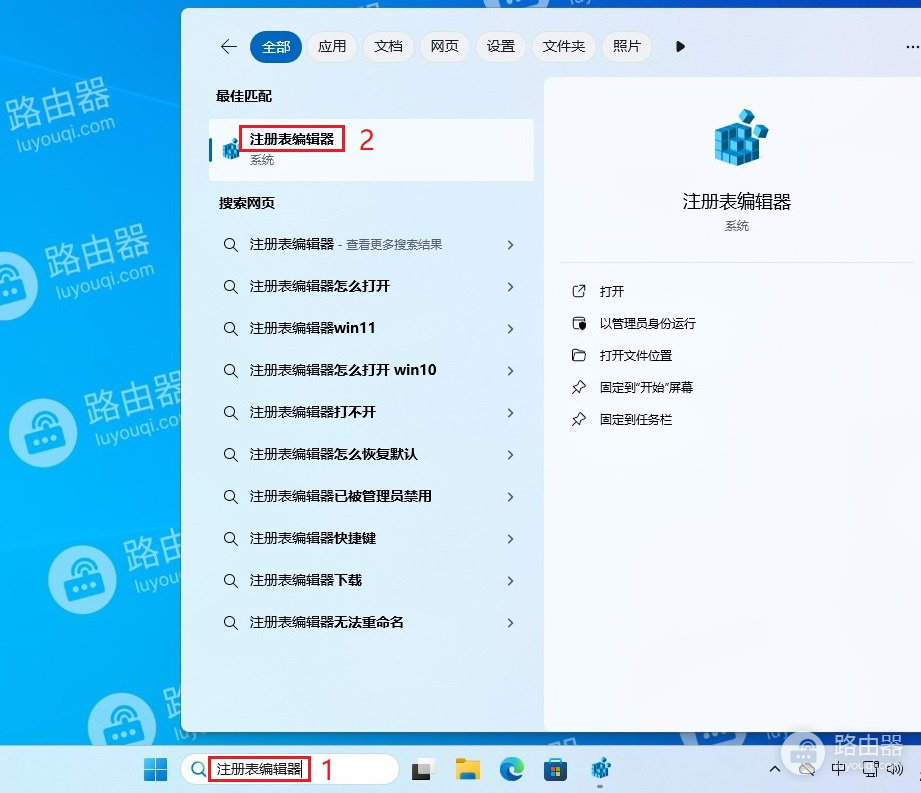
Task: Expand chevron next to 注册表编辑器下载
Action: click(x=510, y=580)
